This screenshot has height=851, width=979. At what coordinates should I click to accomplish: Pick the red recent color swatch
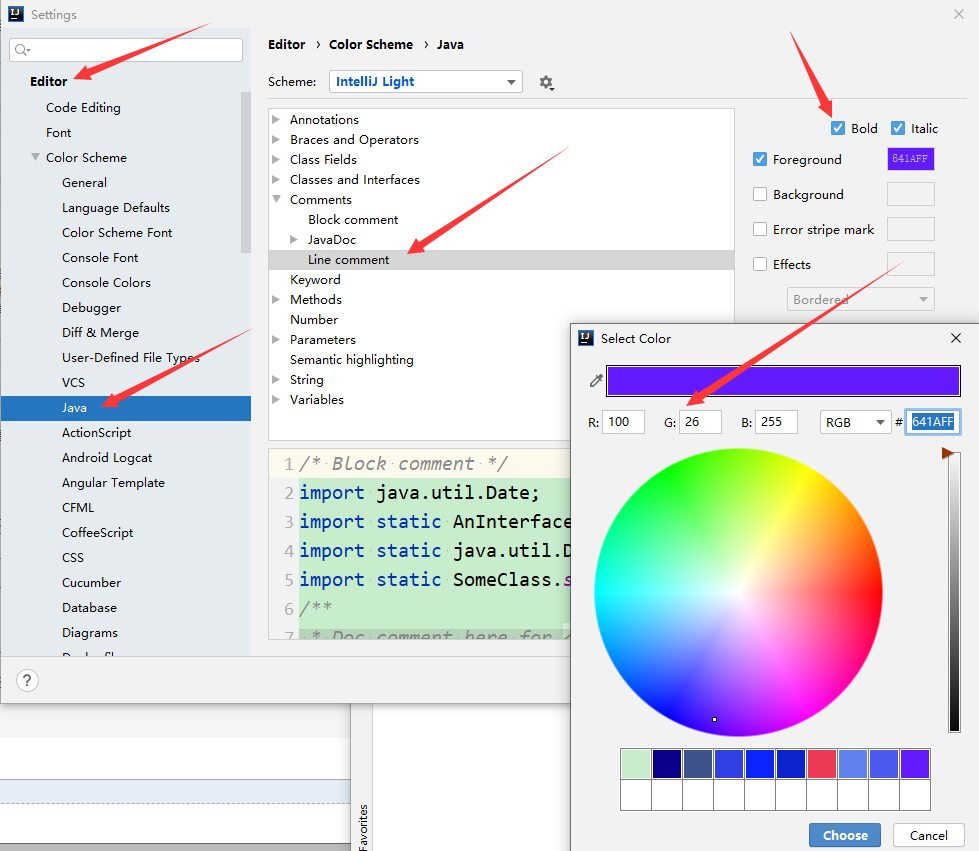click(822, 764)
